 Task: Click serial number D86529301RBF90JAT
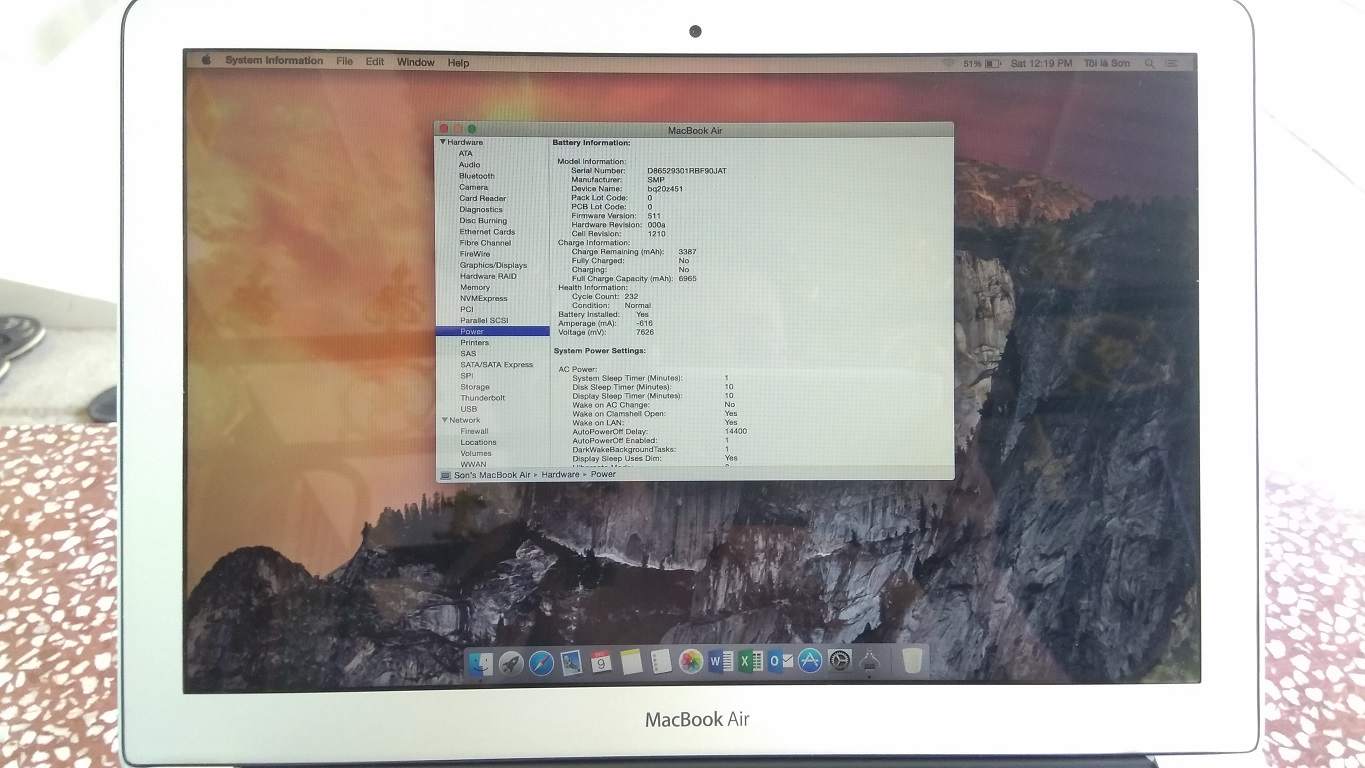(687, 171)
